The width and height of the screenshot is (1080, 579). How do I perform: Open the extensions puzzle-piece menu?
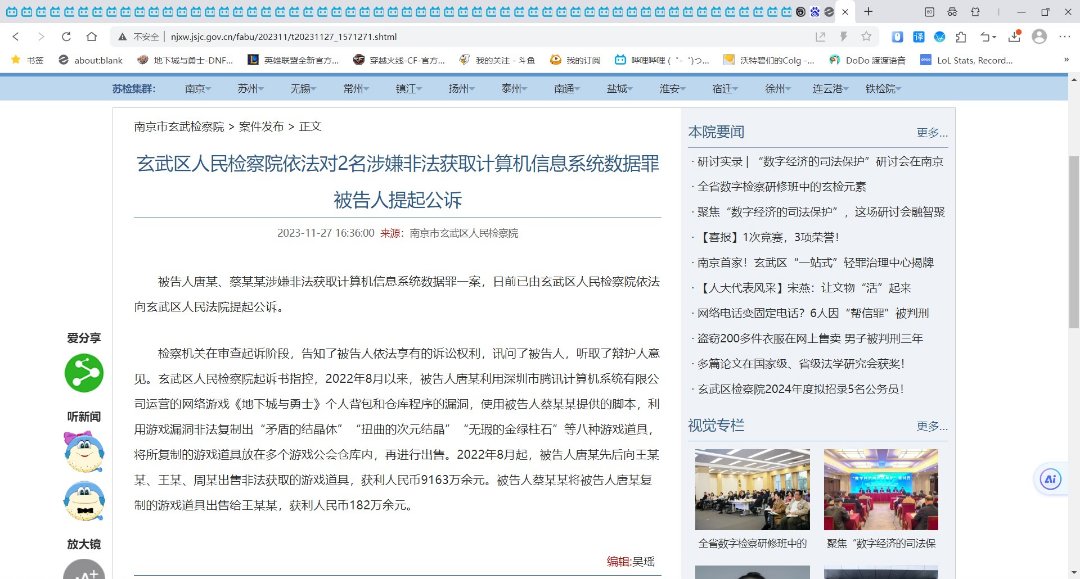pos(961,36)
